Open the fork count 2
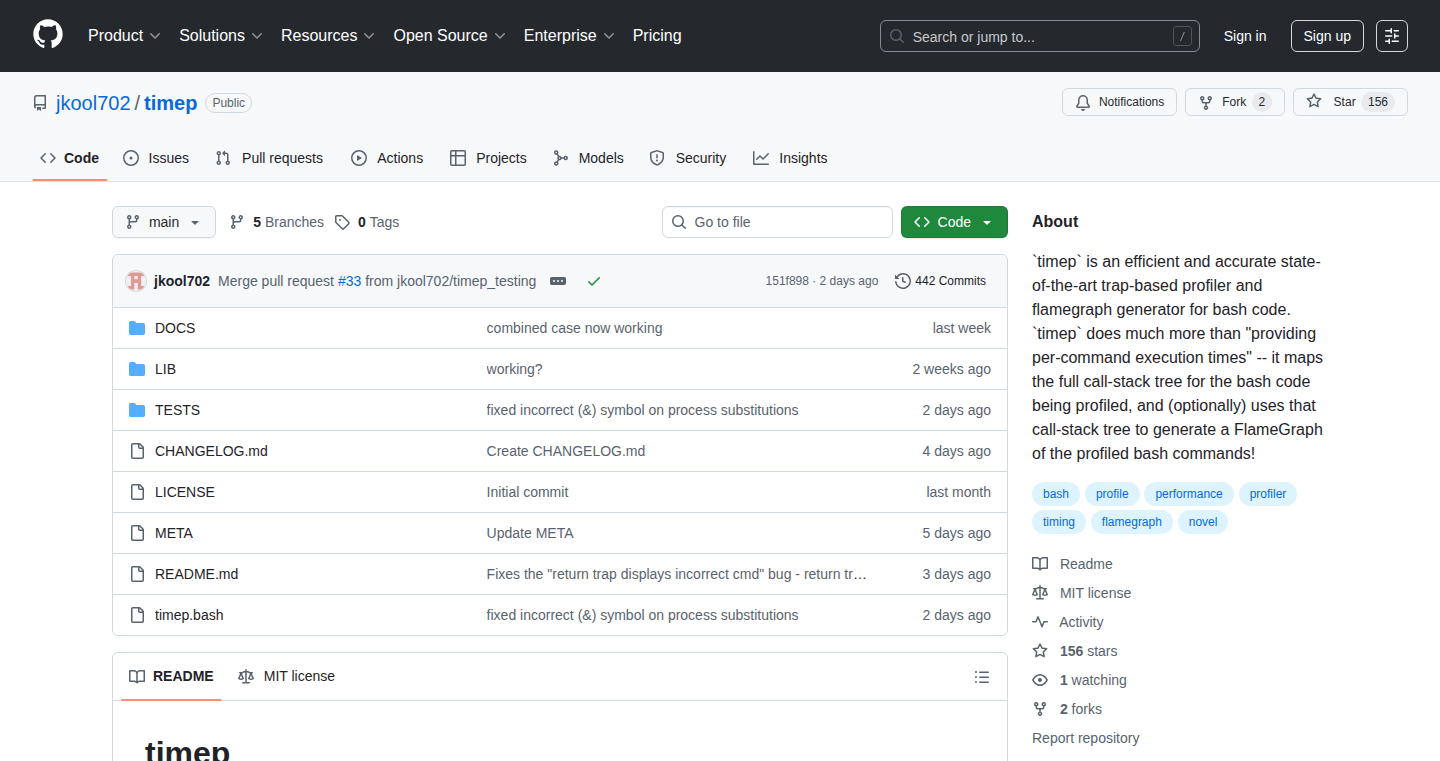Image resolution: width=1440 pixels, height=761 pixels. [x=1262, y=102]
